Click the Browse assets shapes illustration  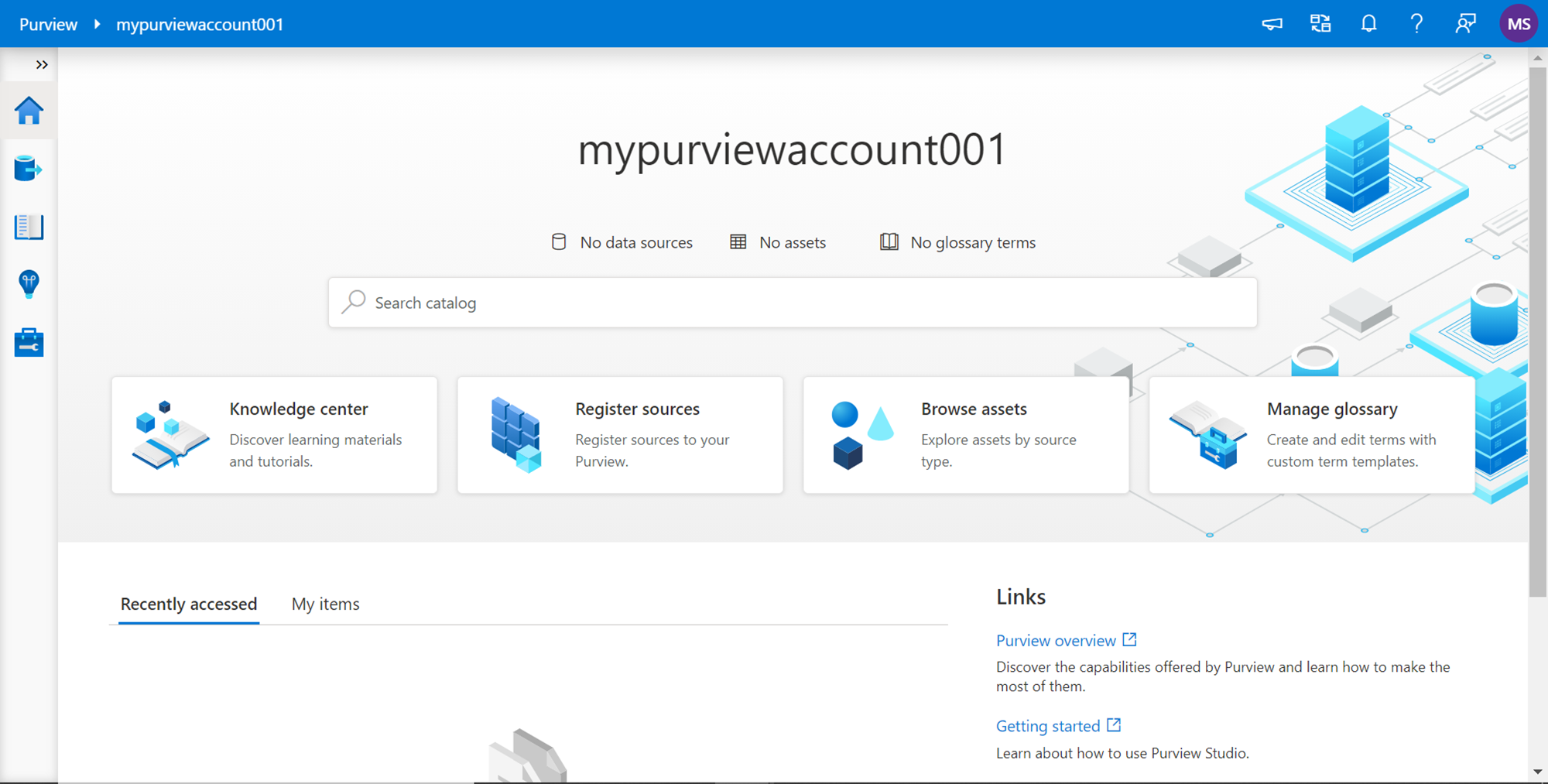(x=862, y=435)
